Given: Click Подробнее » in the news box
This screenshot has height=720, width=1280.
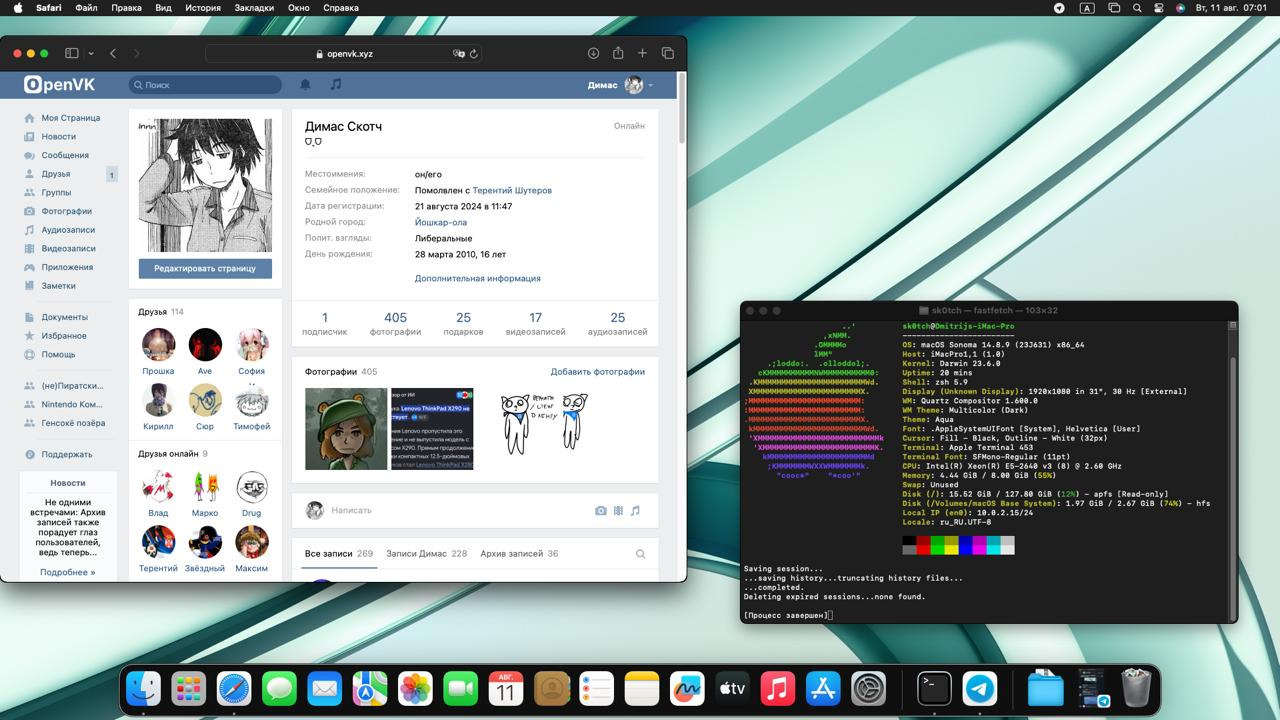Looking at the screenshot, I should [68, 572].
